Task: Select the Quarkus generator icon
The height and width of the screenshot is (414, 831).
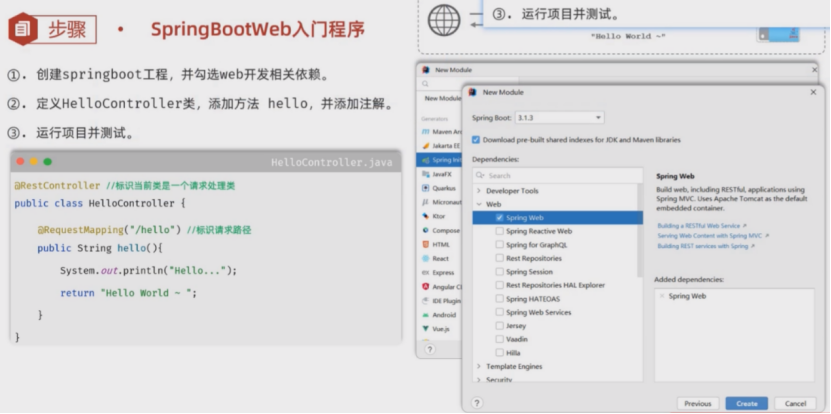Action: [x=426, y=188]
